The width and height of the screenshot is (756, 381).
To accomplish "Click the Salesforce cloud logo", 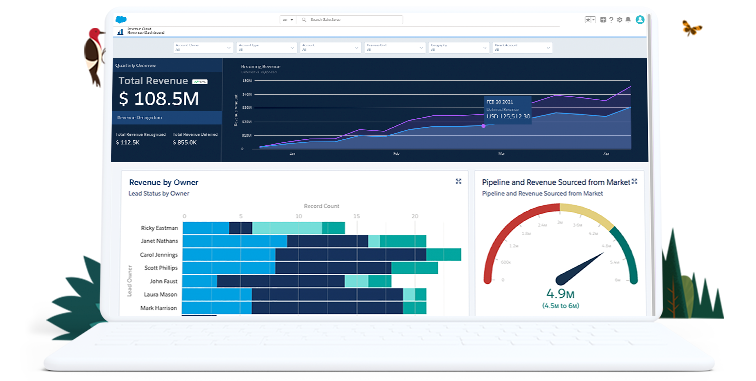I will [x=121, y=19].
